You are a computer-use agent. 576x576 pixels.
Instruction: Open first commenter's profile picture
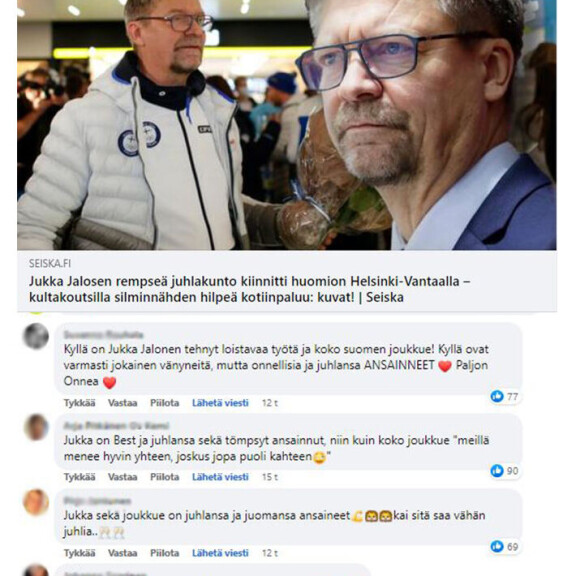(36, 336)
